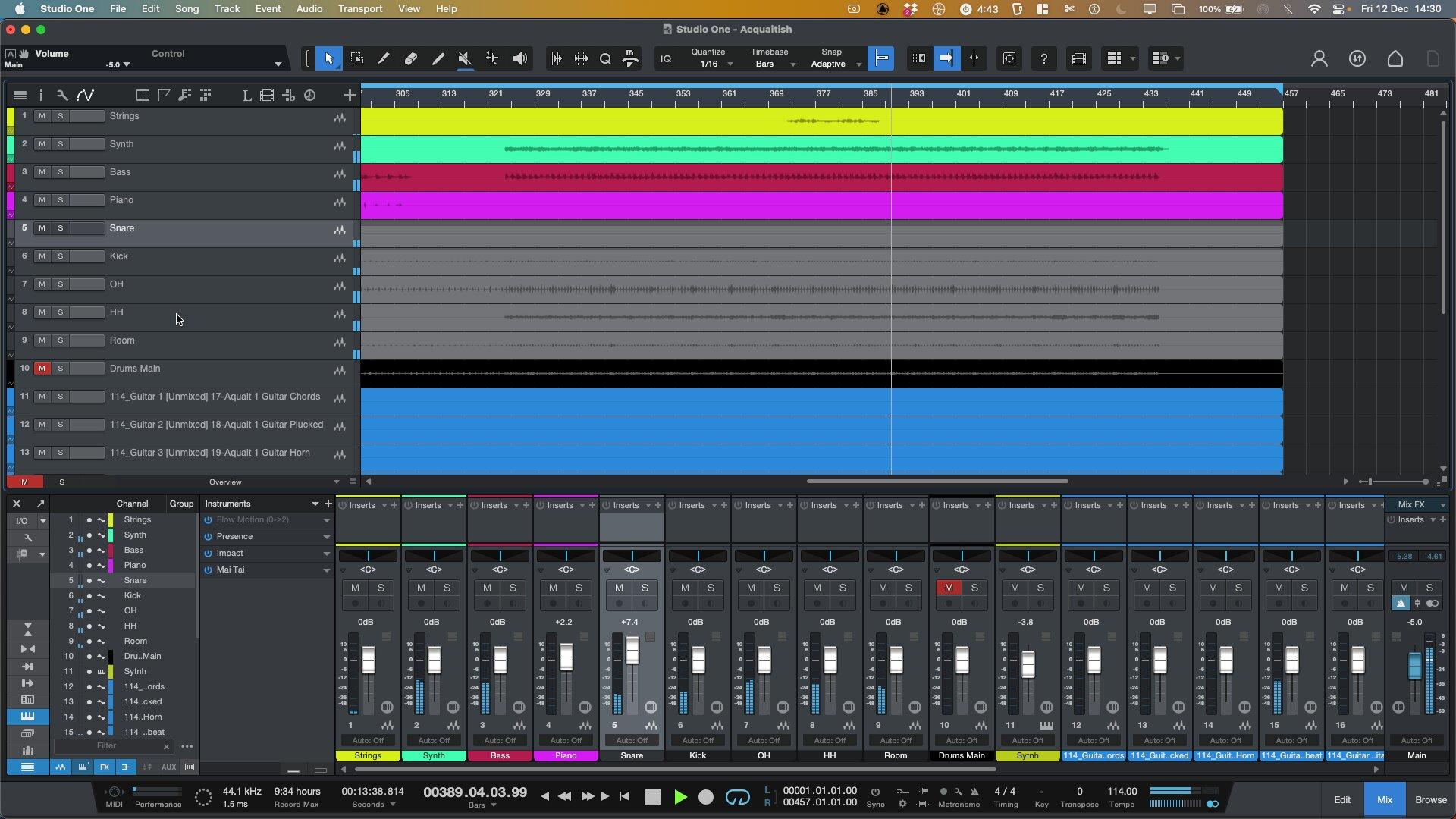Open the Track menu
Viewport: 1456px width, 819px height.
[x=227, y=8]
